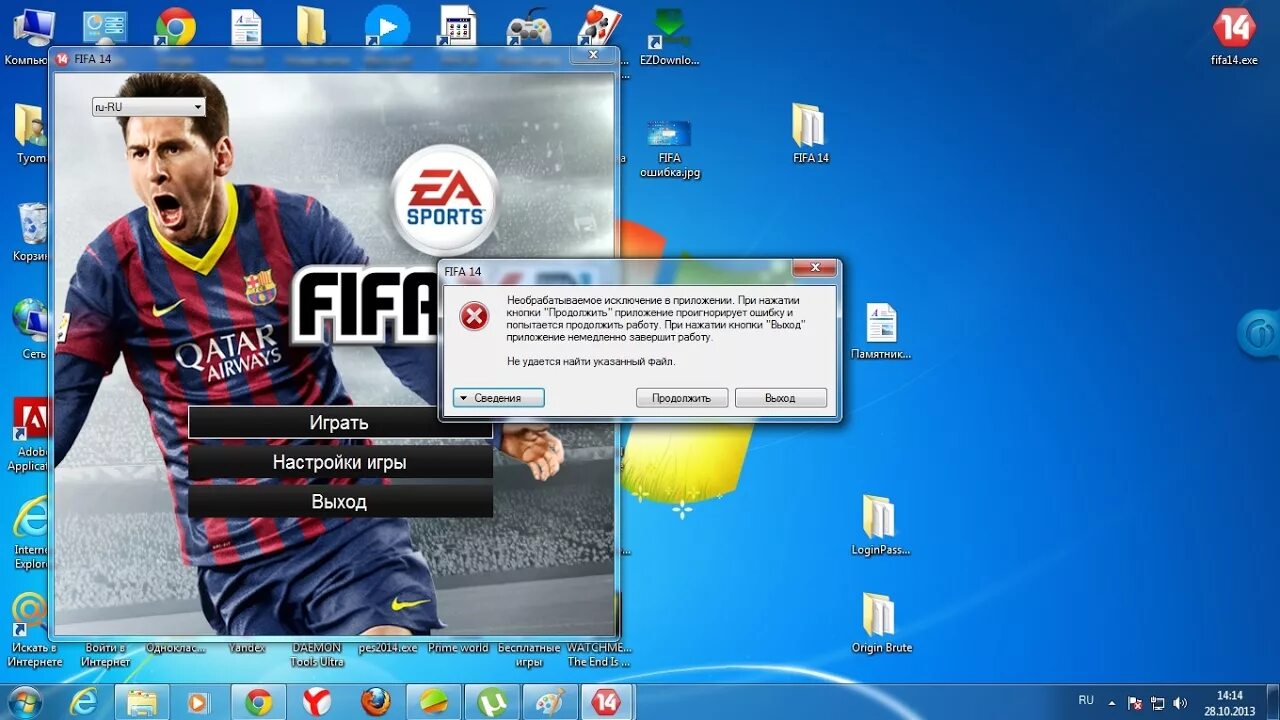Select the Войти в Интернет shortcut label
This screenshot has width=1280, height=720.
(105, 655)
